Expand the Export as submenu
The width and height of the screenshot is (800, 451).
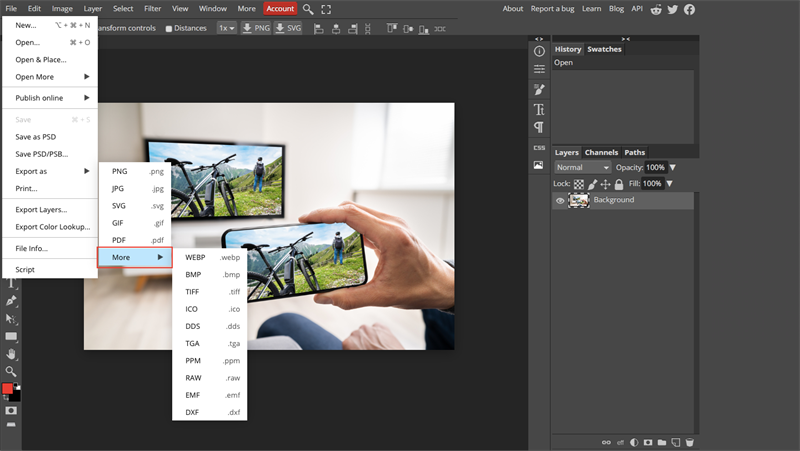pyautogui.click(x=49, y=171)
